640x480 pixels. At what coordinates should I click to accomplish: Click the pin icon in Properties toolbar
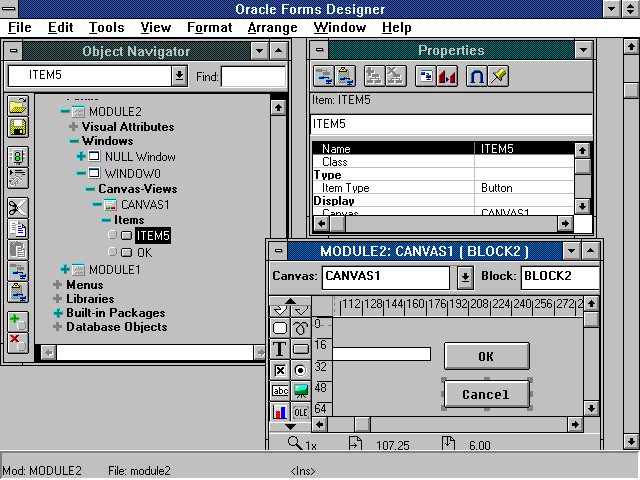pyautogui.click(x=499, y=76)
